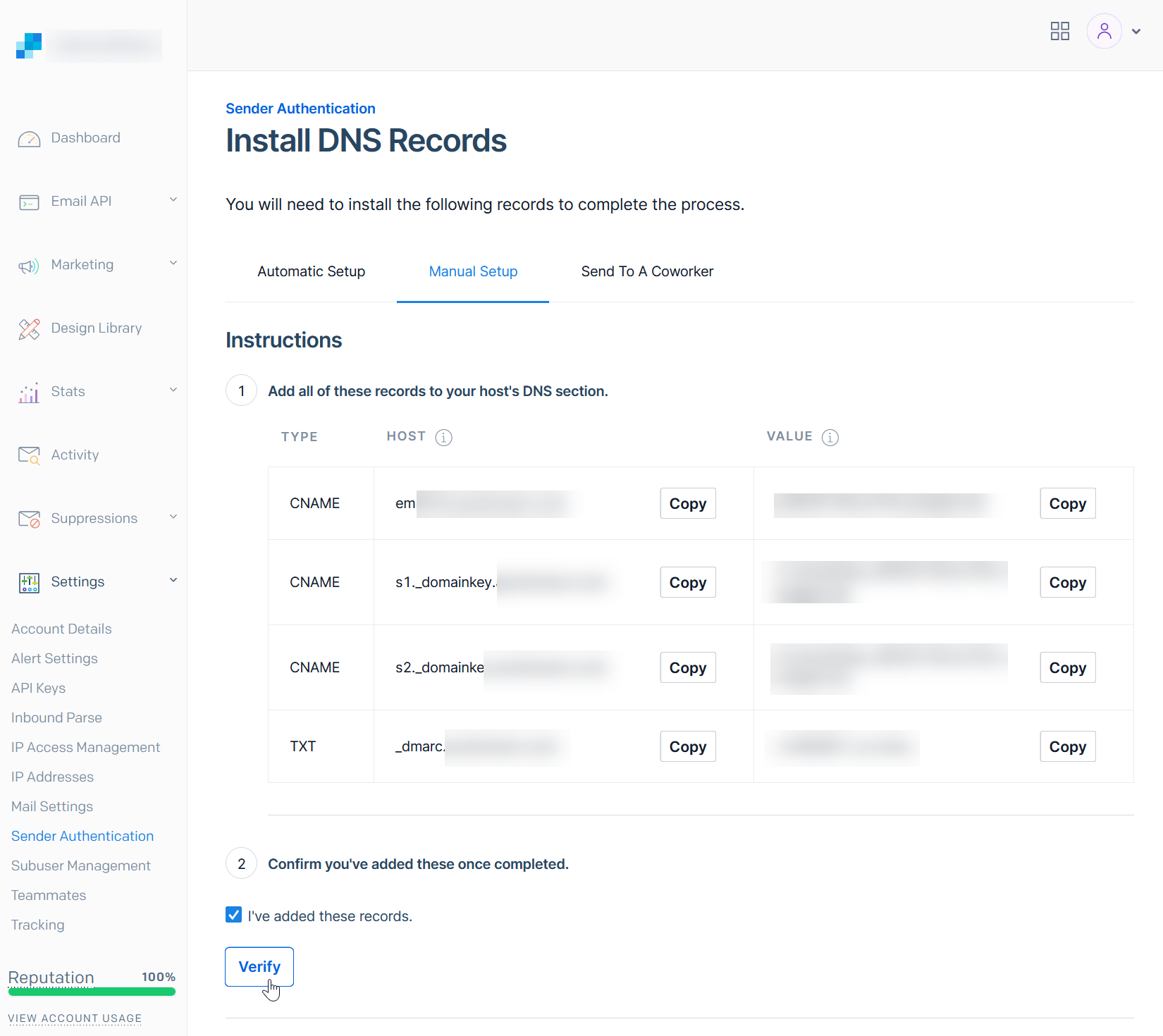The width and height of the screenshot is (1163, 1036).
Task: Collapse the Settings menu chevron
Action: (173, 580)
